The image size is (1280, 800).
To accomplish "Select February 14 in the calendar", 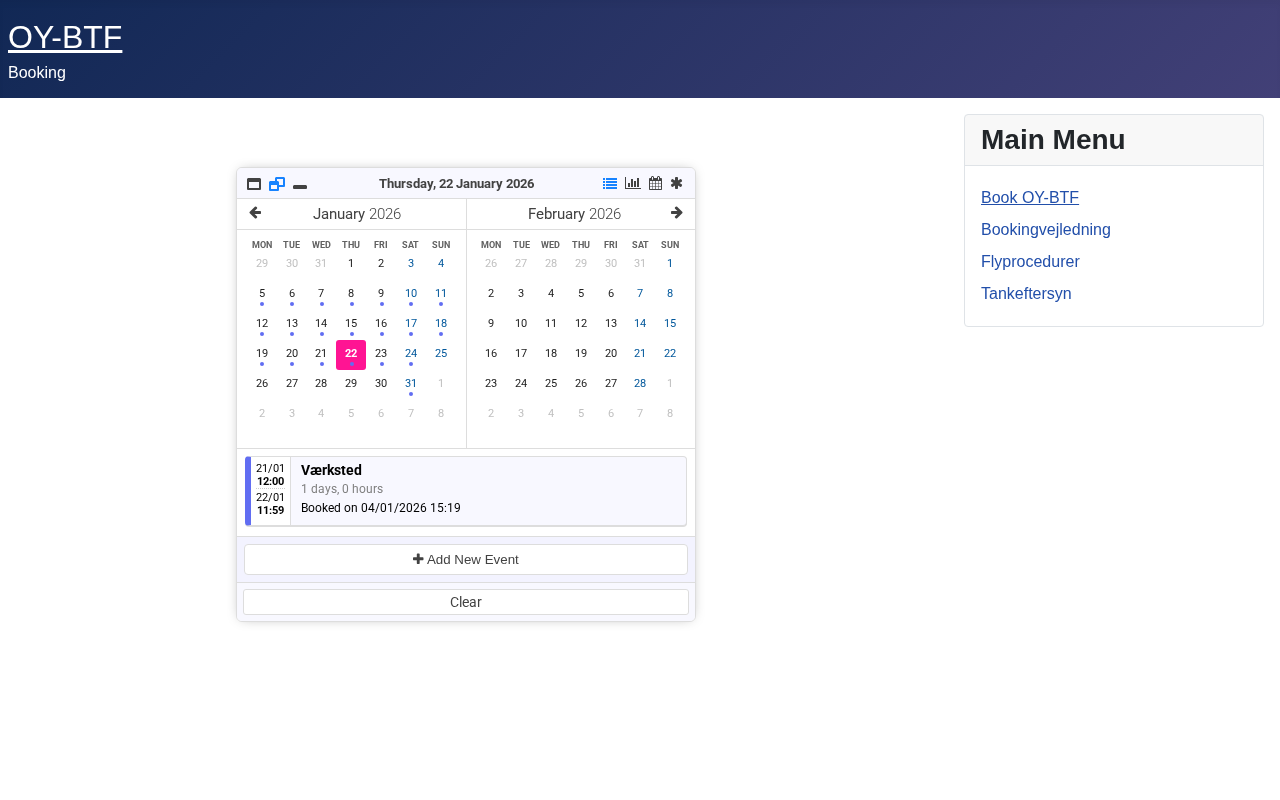I will [640, 324].
